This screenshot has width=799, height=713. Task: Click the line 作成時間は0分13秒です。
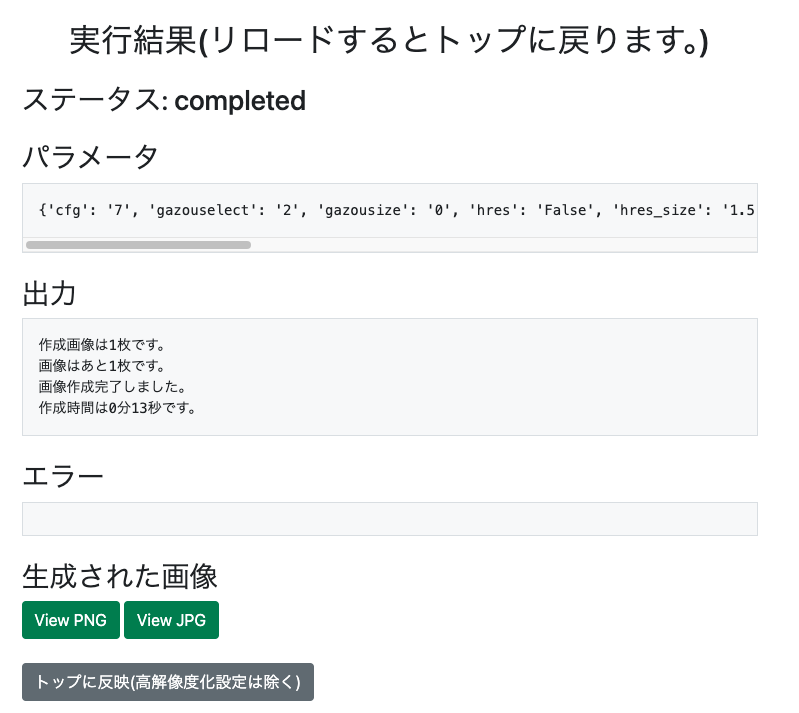click(x=118, y=408)
